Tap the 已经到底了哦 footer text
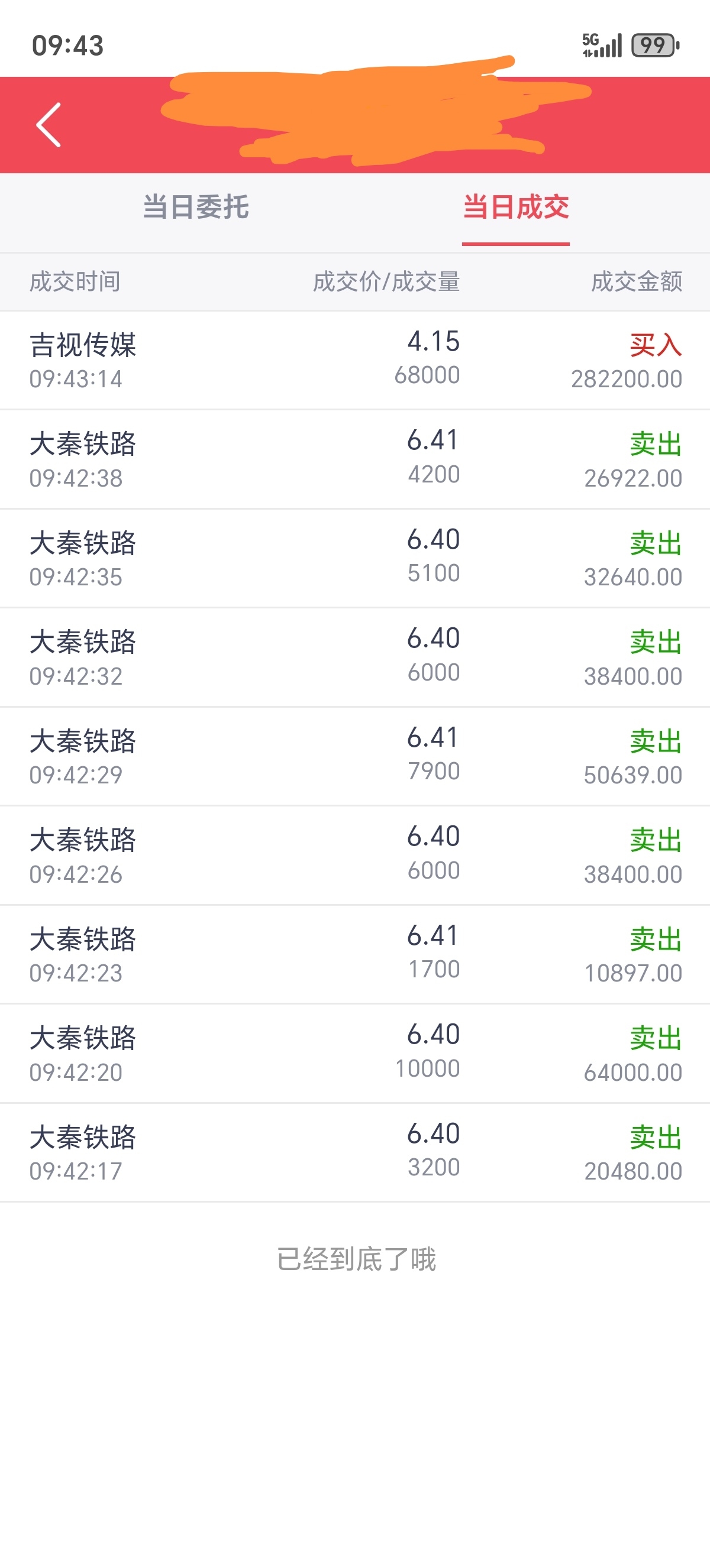The height and width of the screenshot is (1568, 710). [x=356, y=1259]
